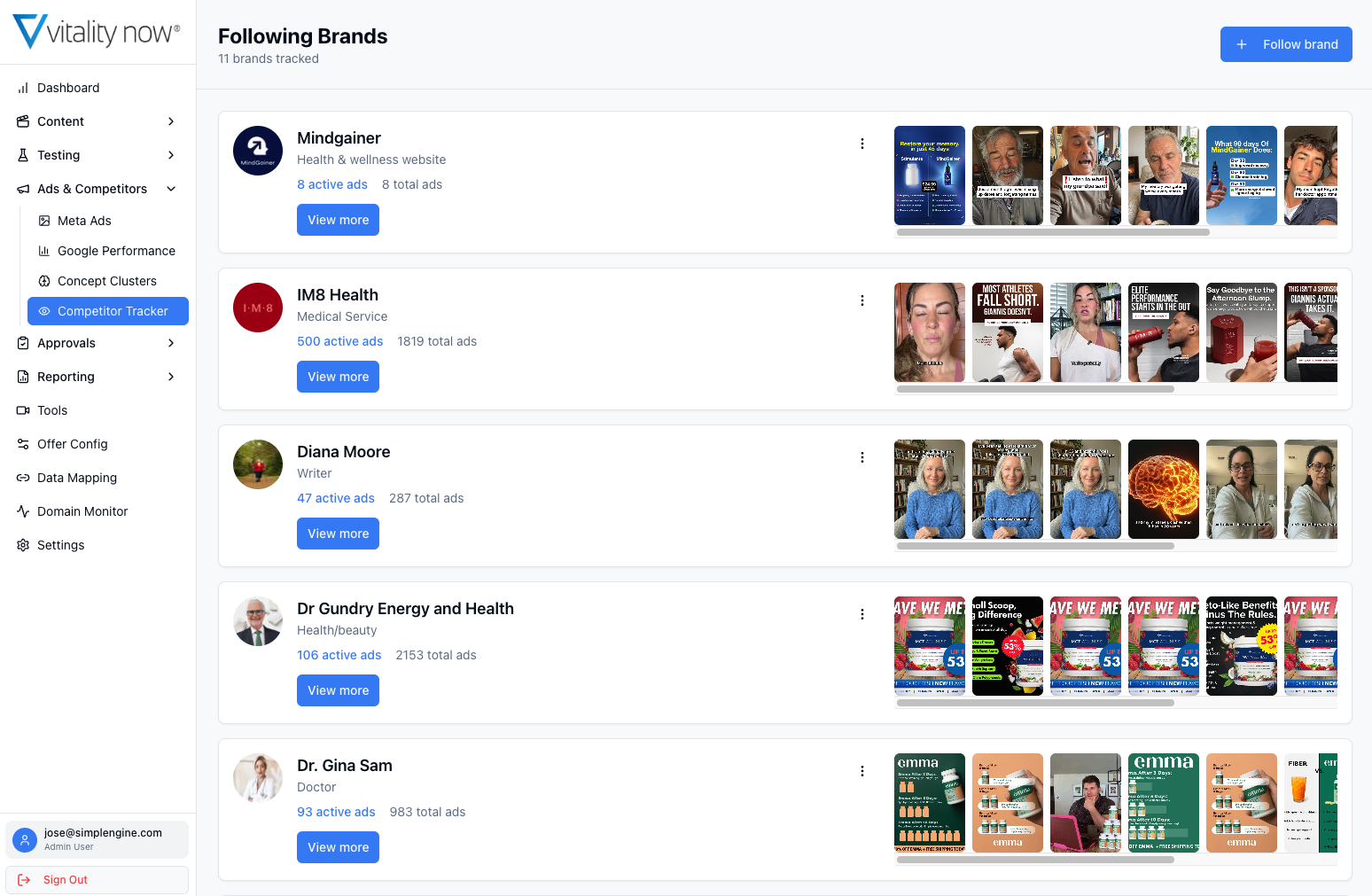Click Dr. Gina Sam 93 active ads link
Screen dimensions: 1372x896
[336, 812]
